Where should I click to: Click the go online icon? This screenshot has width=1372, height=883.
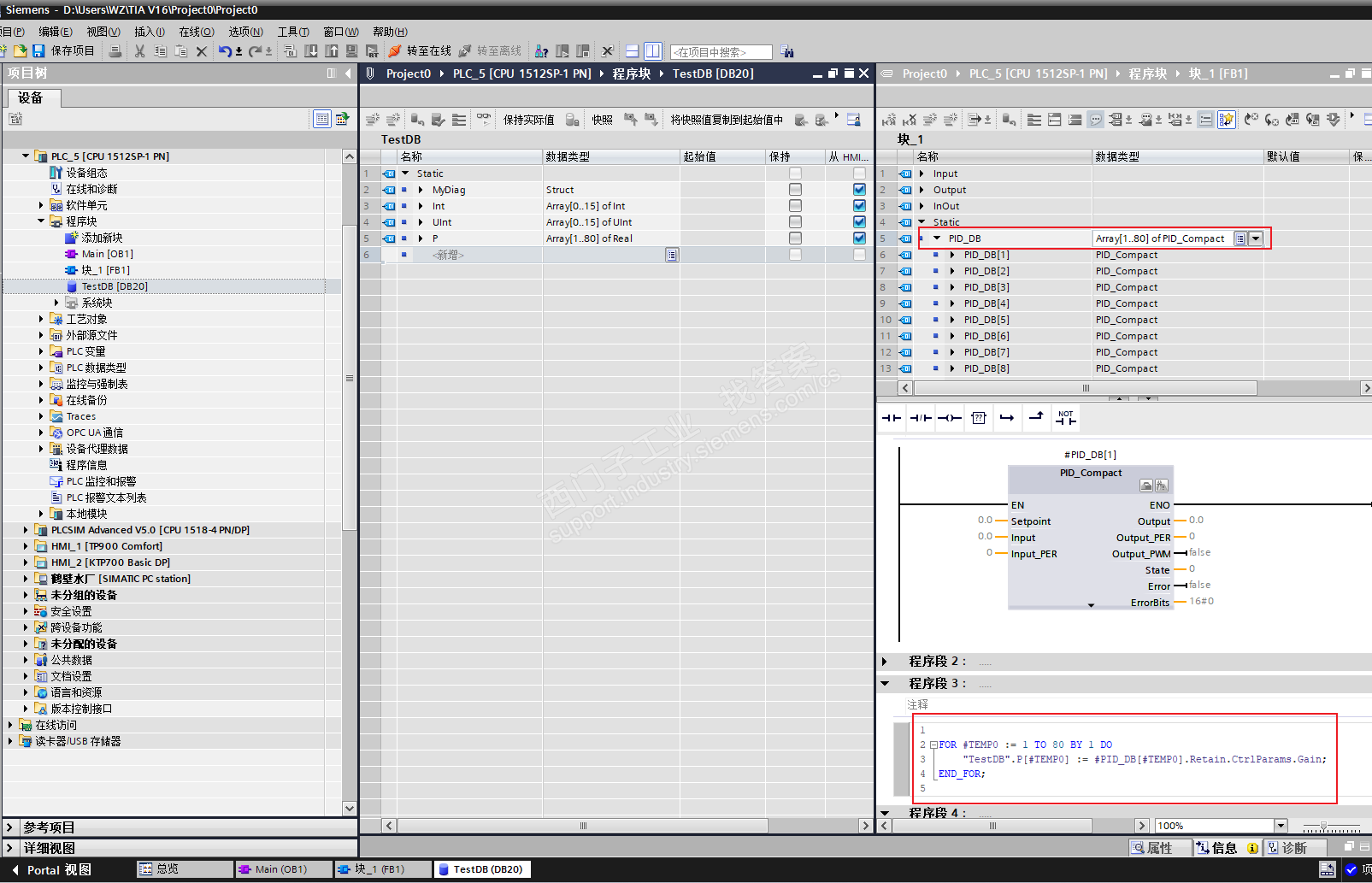(x=395, y=51)
